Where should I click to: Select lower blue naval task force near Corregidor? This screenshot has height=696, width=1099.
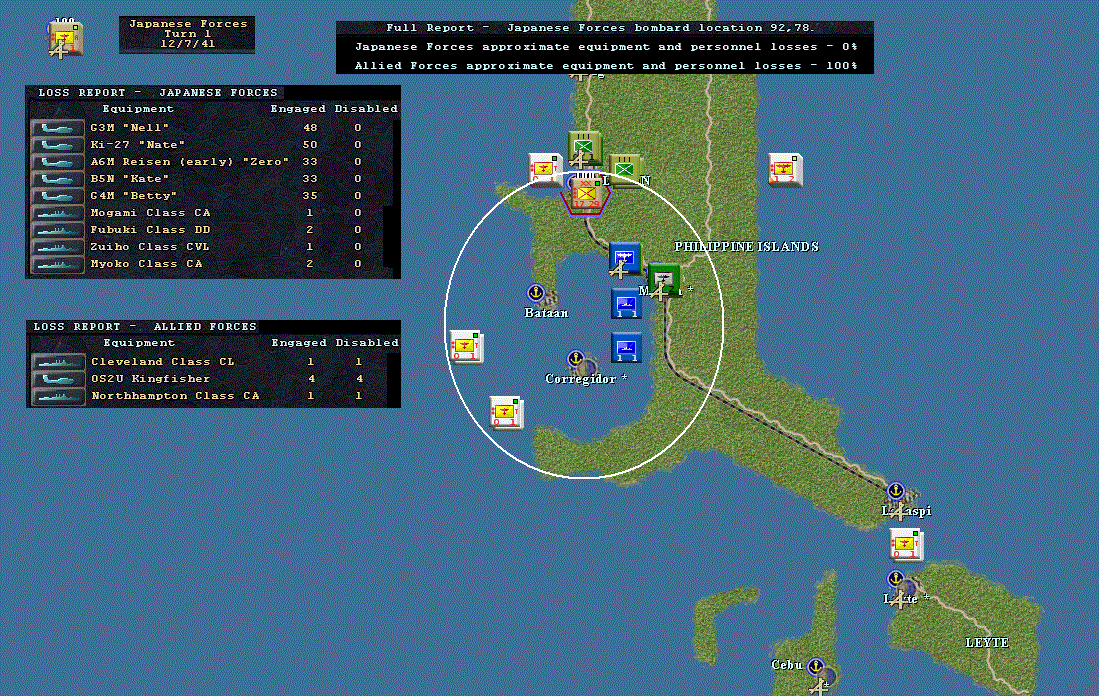click(x=625, y=348)
